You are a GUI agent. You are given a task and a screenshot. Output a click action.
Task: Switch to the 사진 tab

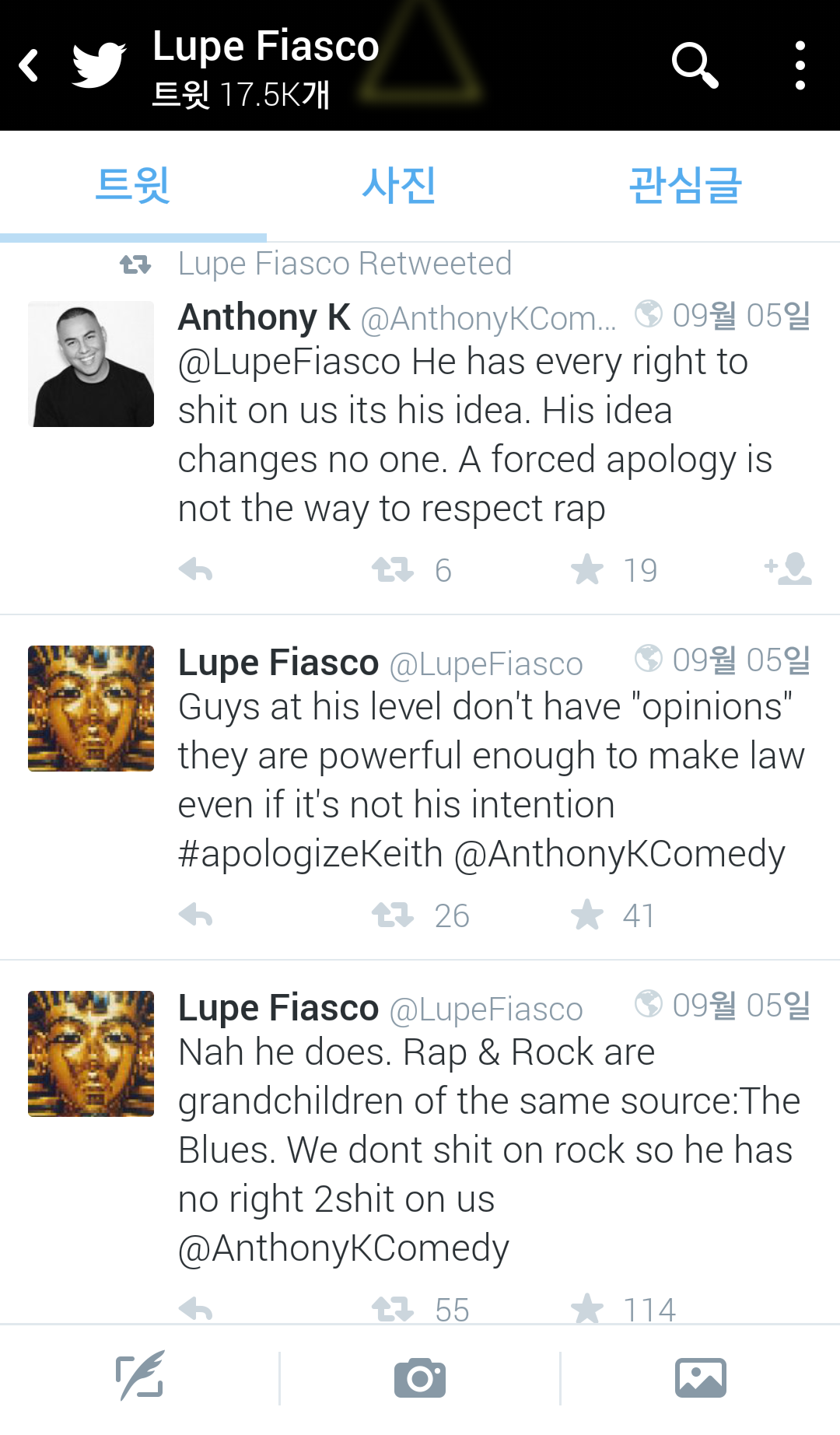coord(398,186)
